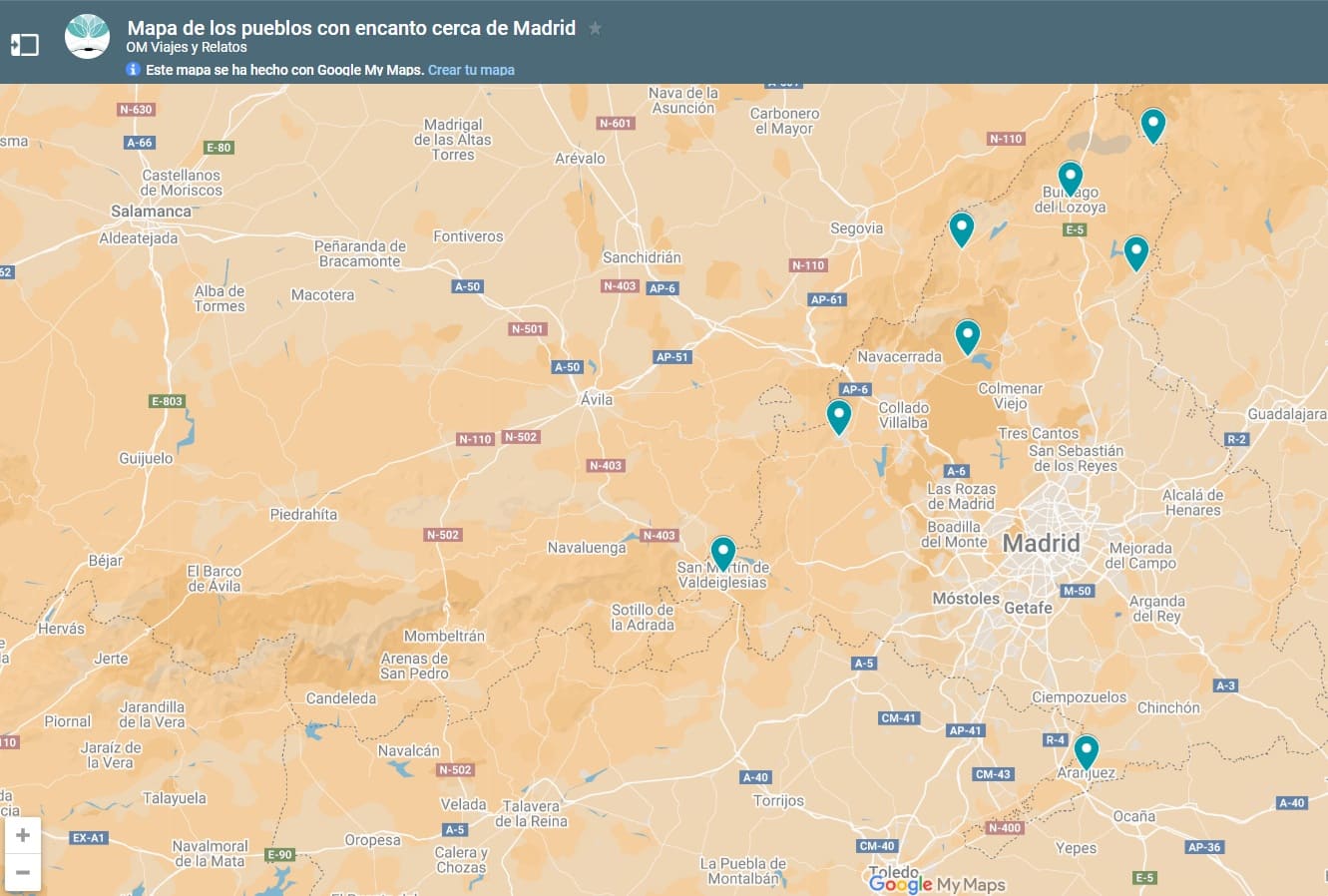Click the R-2 road badge
1328x896 pixels.
pyautogui.click(x=1236, y=439)
